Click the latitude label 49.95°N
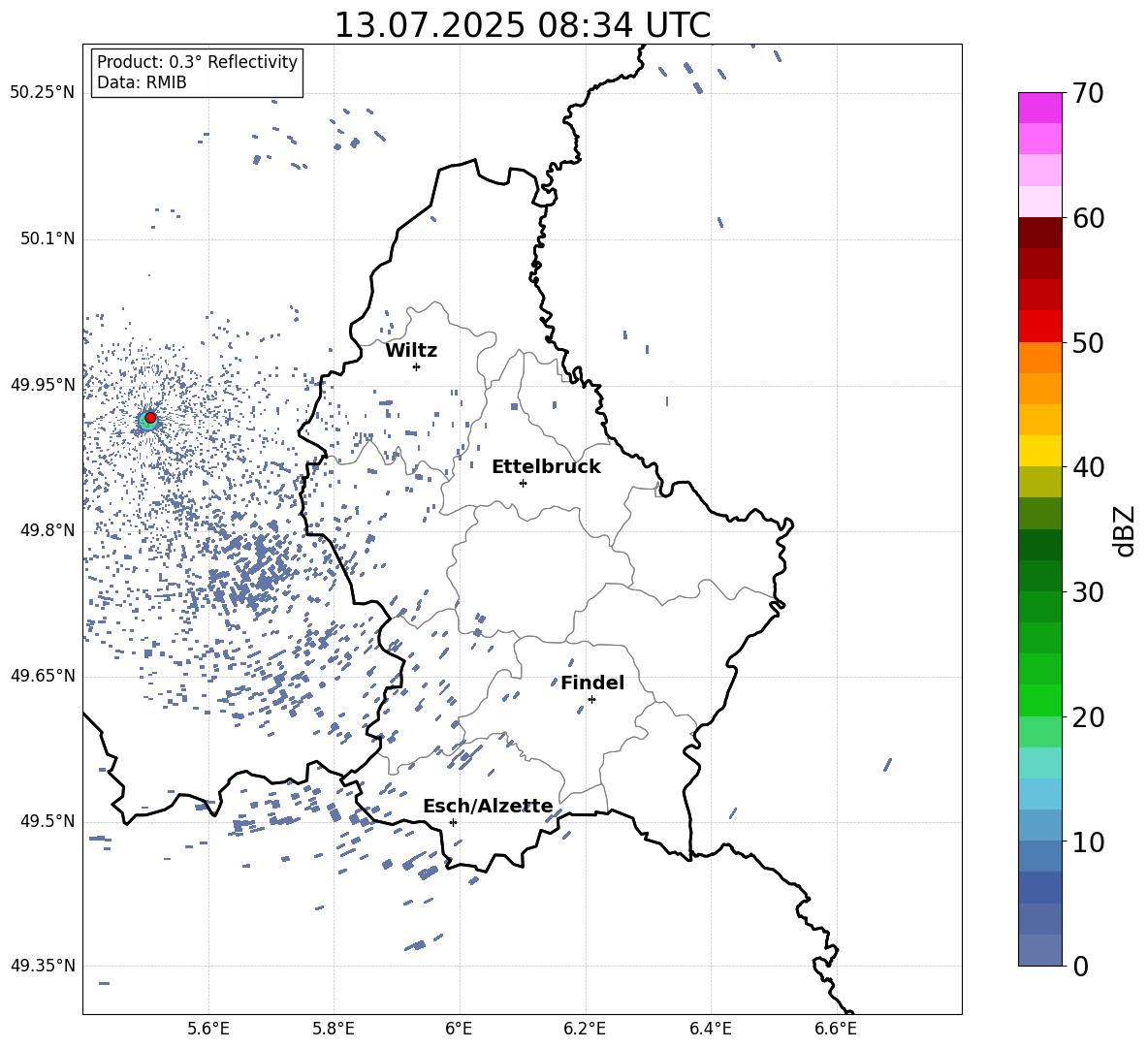This screenshot has width=1148, height=1048. (x=43, y=385)
